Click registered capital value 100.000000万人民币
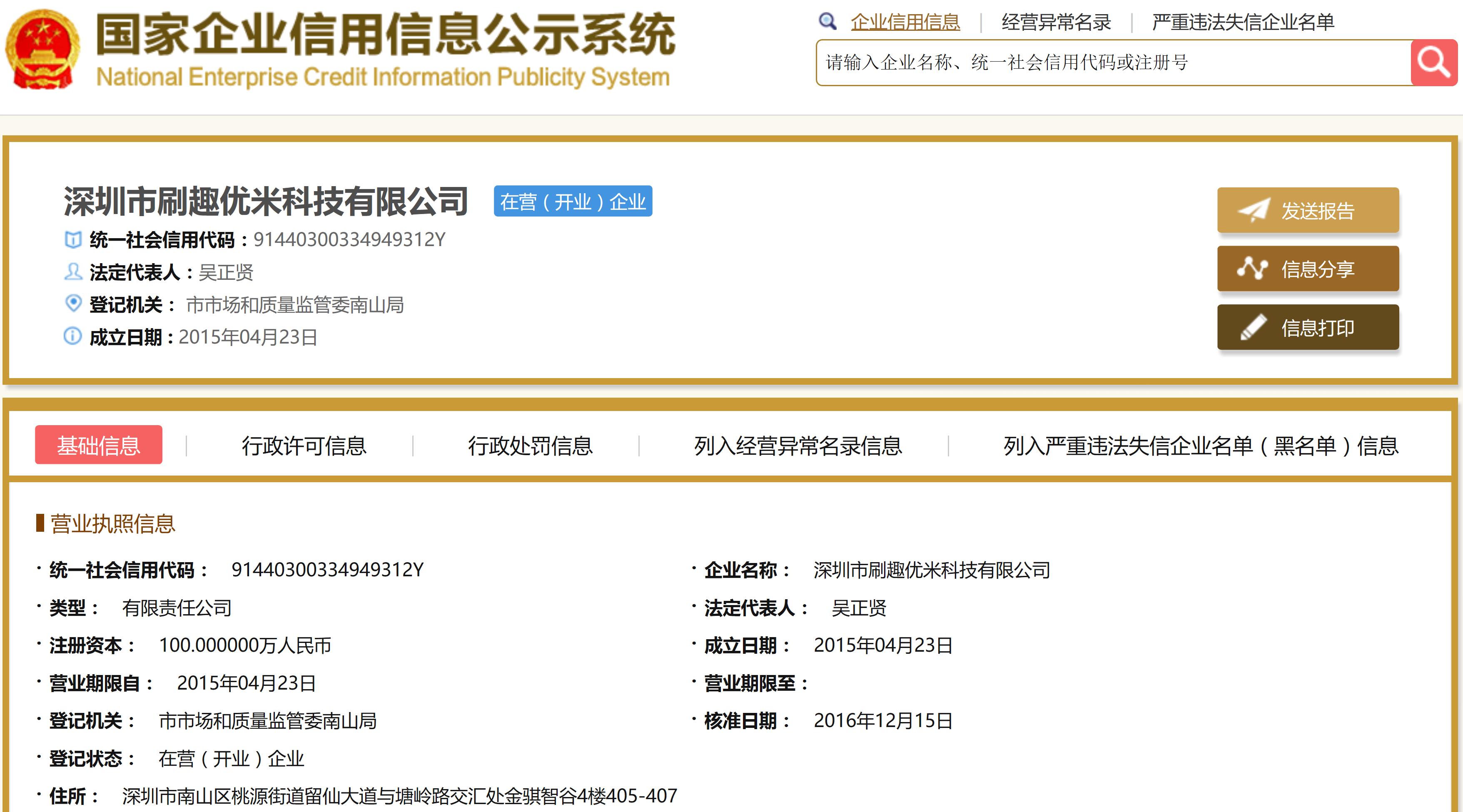This screenshot has width=1463, height=812. (x=245, y=645)
